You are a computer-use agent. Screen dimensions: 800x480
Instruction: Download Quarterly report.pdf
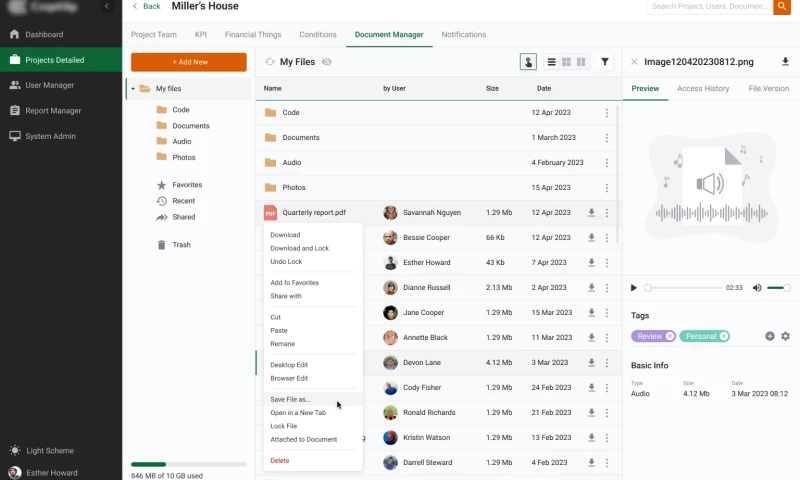point(591,213)
